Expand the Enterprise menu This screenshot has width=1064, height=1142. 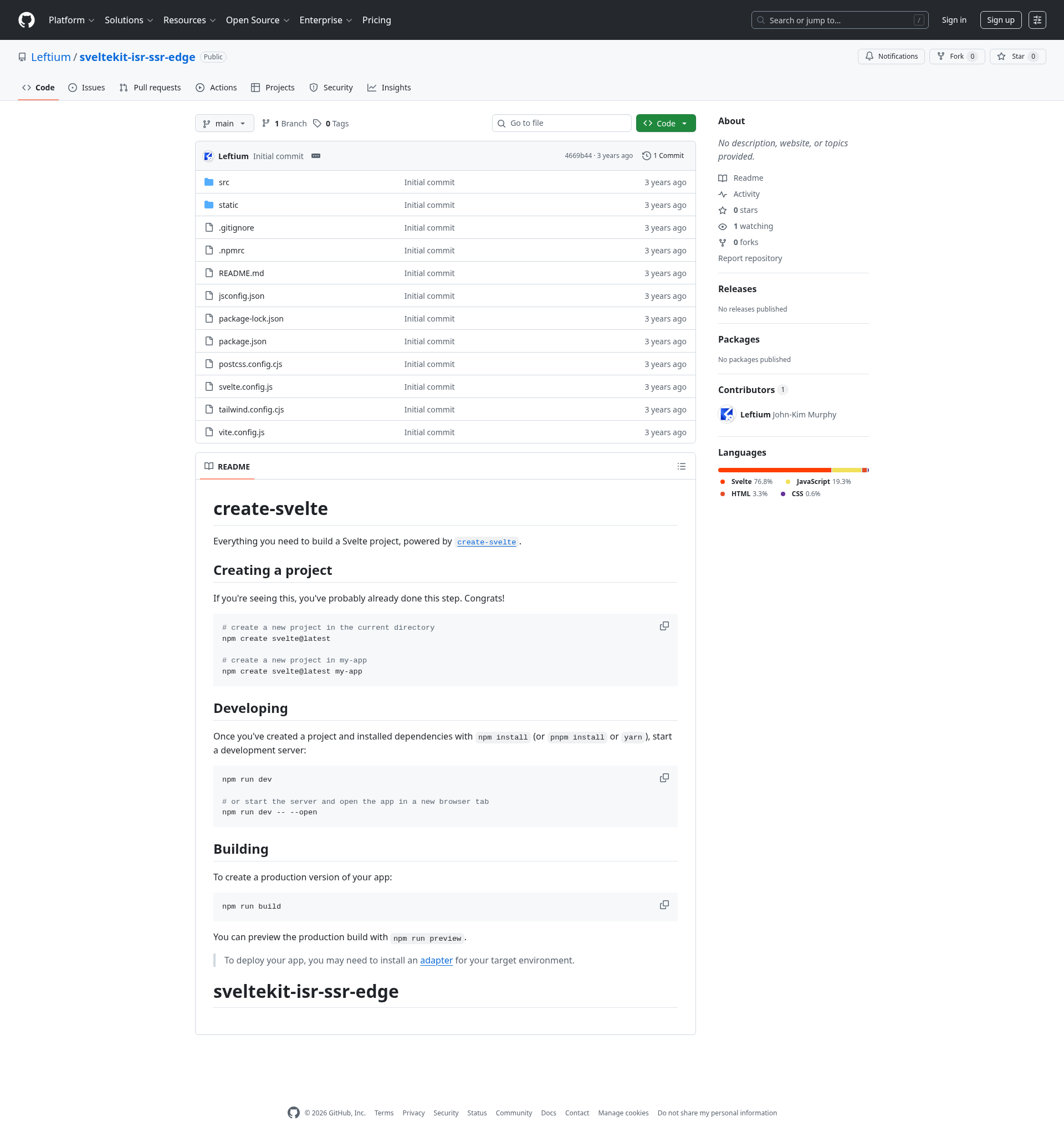pos(326,20)
